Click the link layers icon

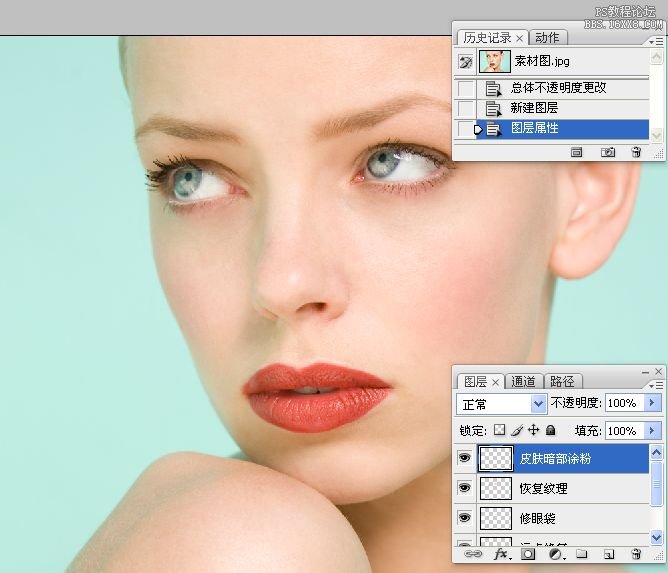click(x=473, y=554)
